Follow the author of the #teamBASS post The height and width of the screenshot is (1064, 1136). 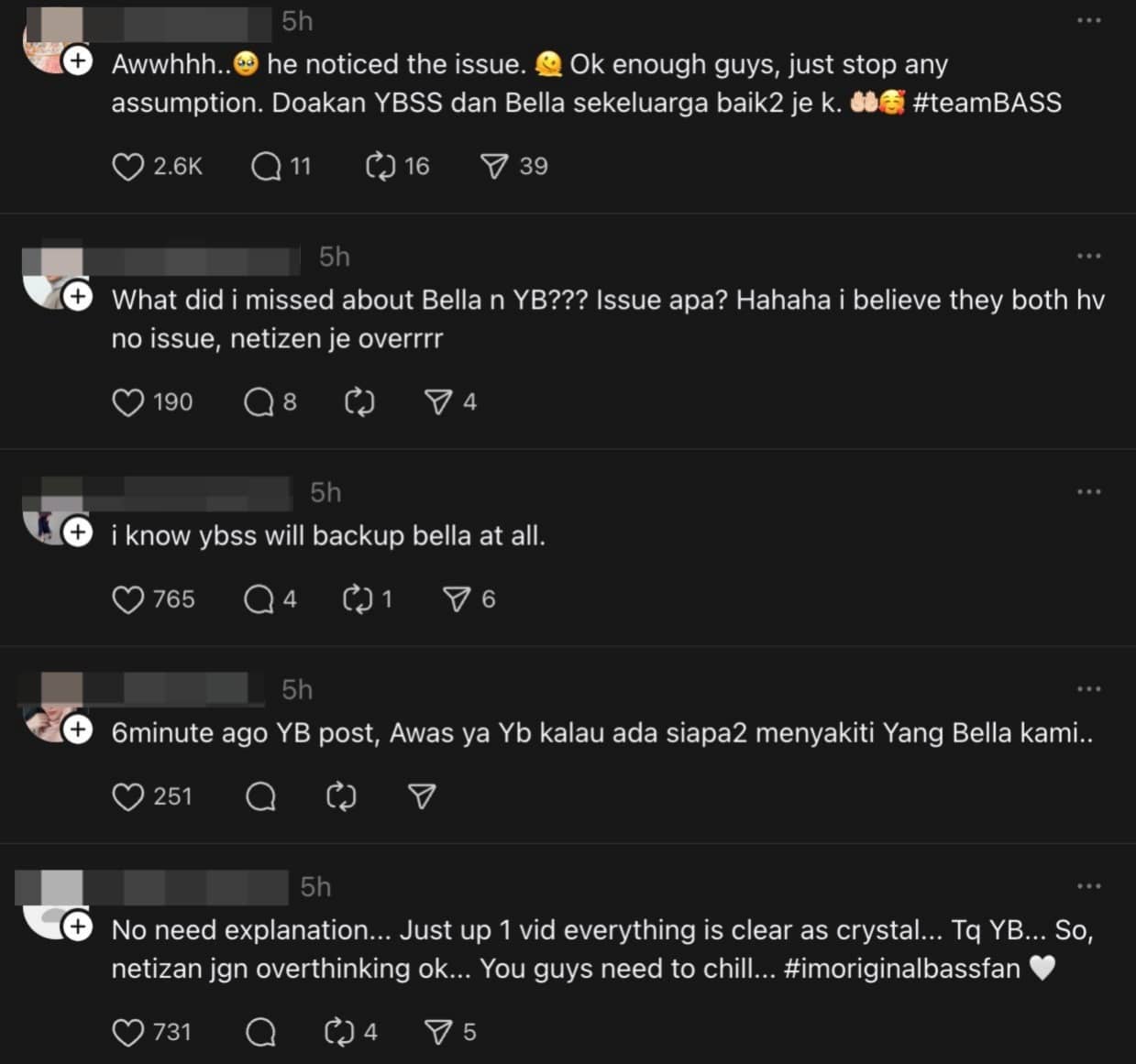pos(78,61)
